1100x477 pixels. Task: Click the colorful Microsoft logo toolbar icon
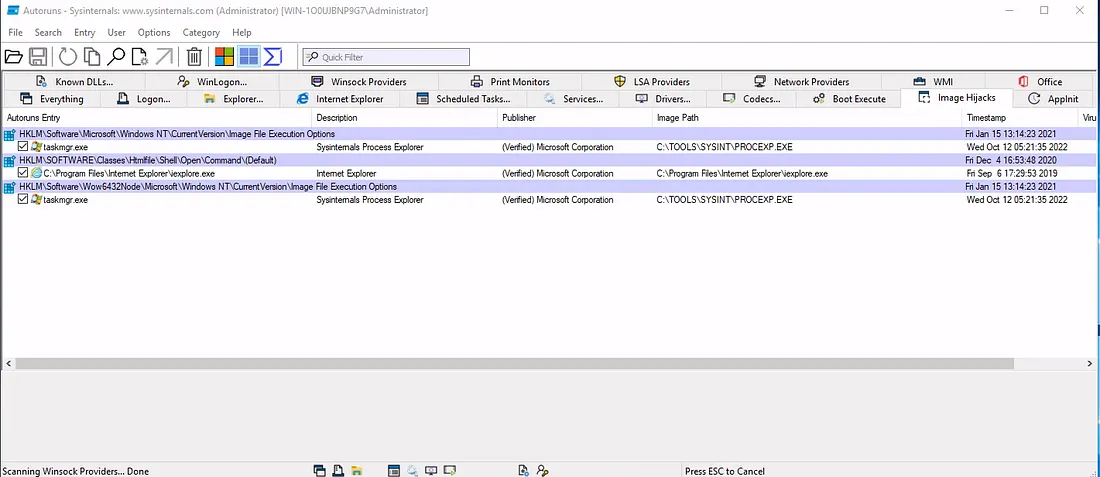point(225,57)
